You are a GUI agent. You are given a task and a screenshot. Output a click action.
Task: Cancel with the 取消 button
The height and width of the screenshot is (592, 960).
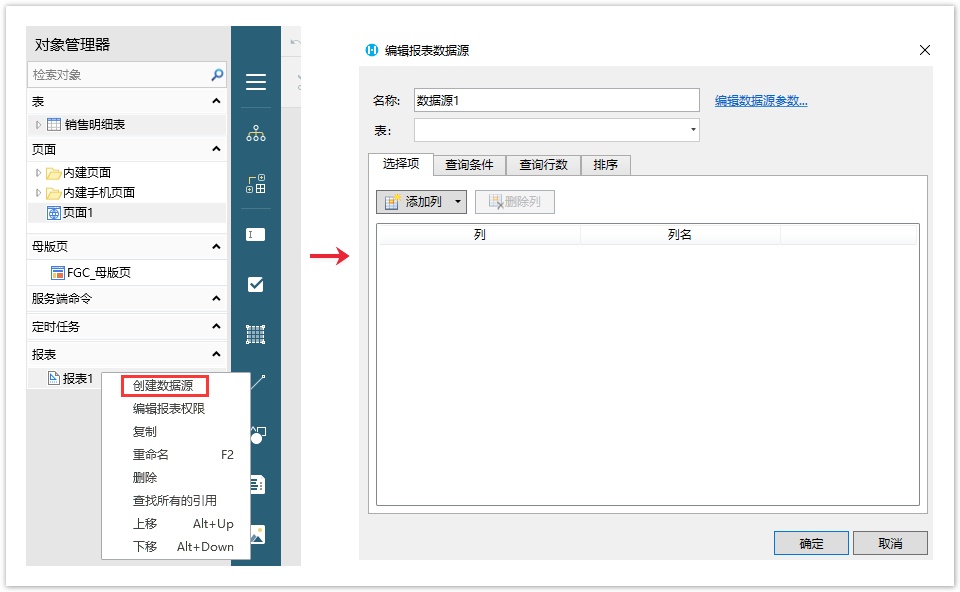tap(890, 543)
